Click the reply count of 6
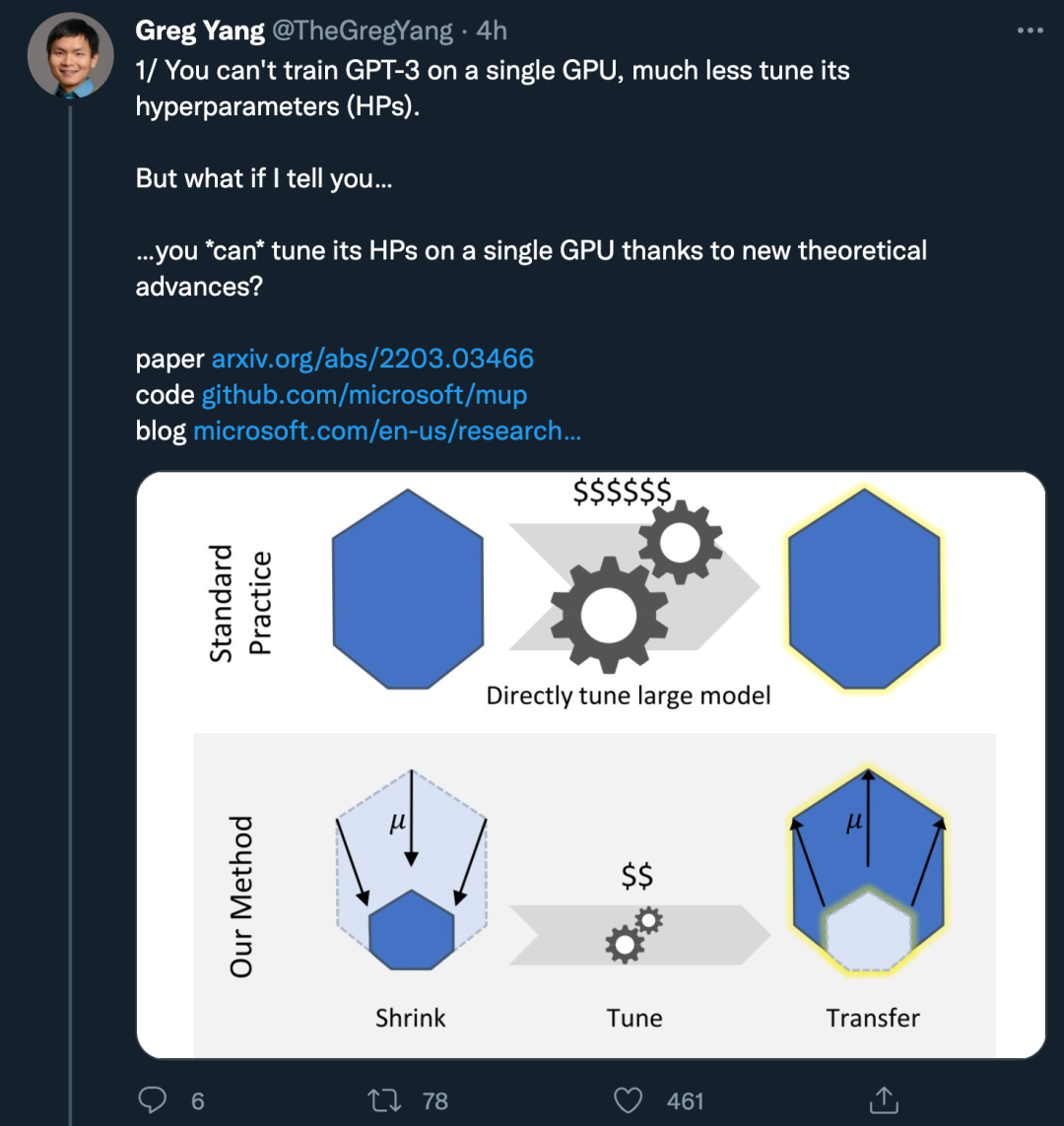Image resolution: width=1064 pixels, height=1126 pixels. [197, 1100]
